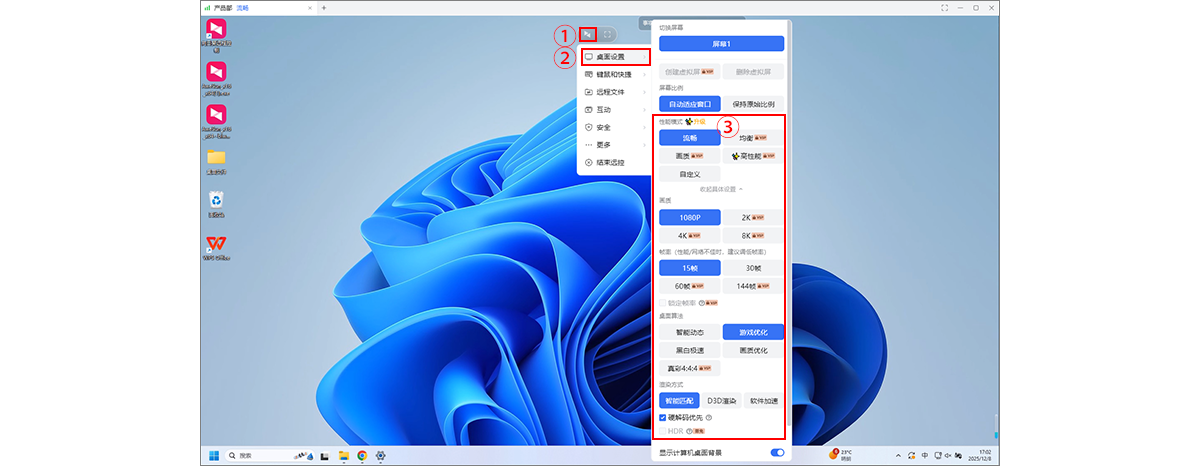This screenshot has height=466, width=1200.
Task: Open the weather widget showing 23°C
Action: click(x=842, y=455)
